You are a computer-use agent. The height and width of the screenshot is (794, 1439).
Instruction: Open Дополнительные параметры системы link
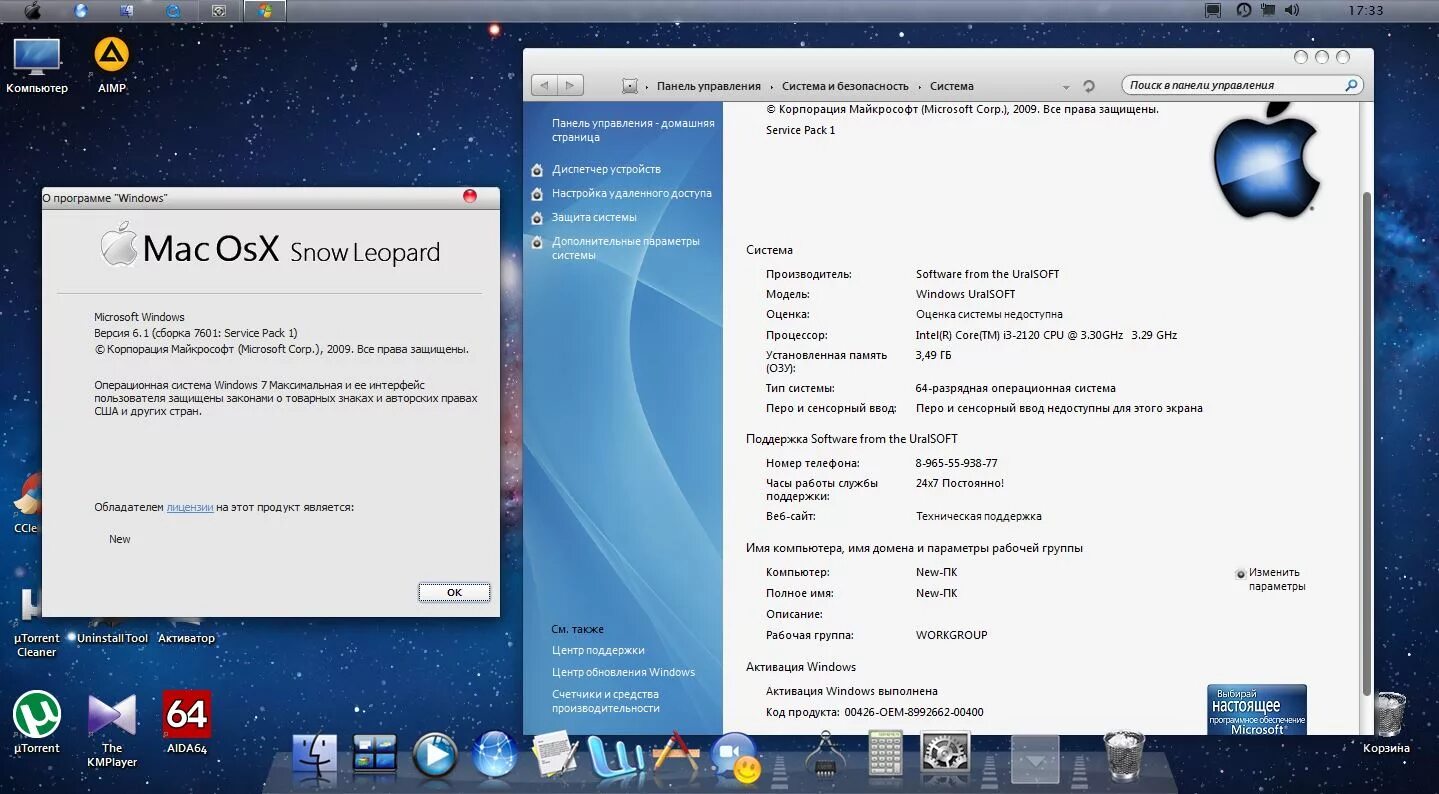coord(626,248)
